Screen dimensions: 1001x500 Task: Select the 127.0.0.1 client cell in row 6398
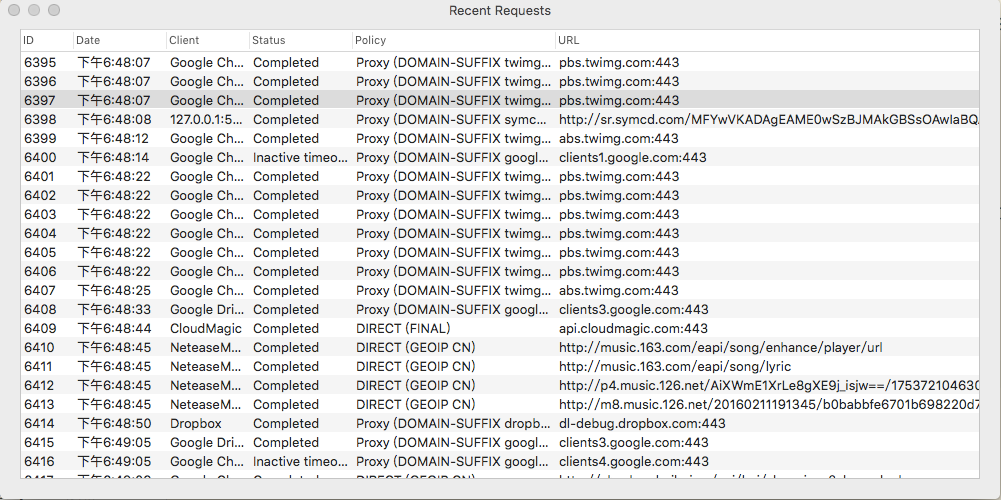[x=206, y=119]
